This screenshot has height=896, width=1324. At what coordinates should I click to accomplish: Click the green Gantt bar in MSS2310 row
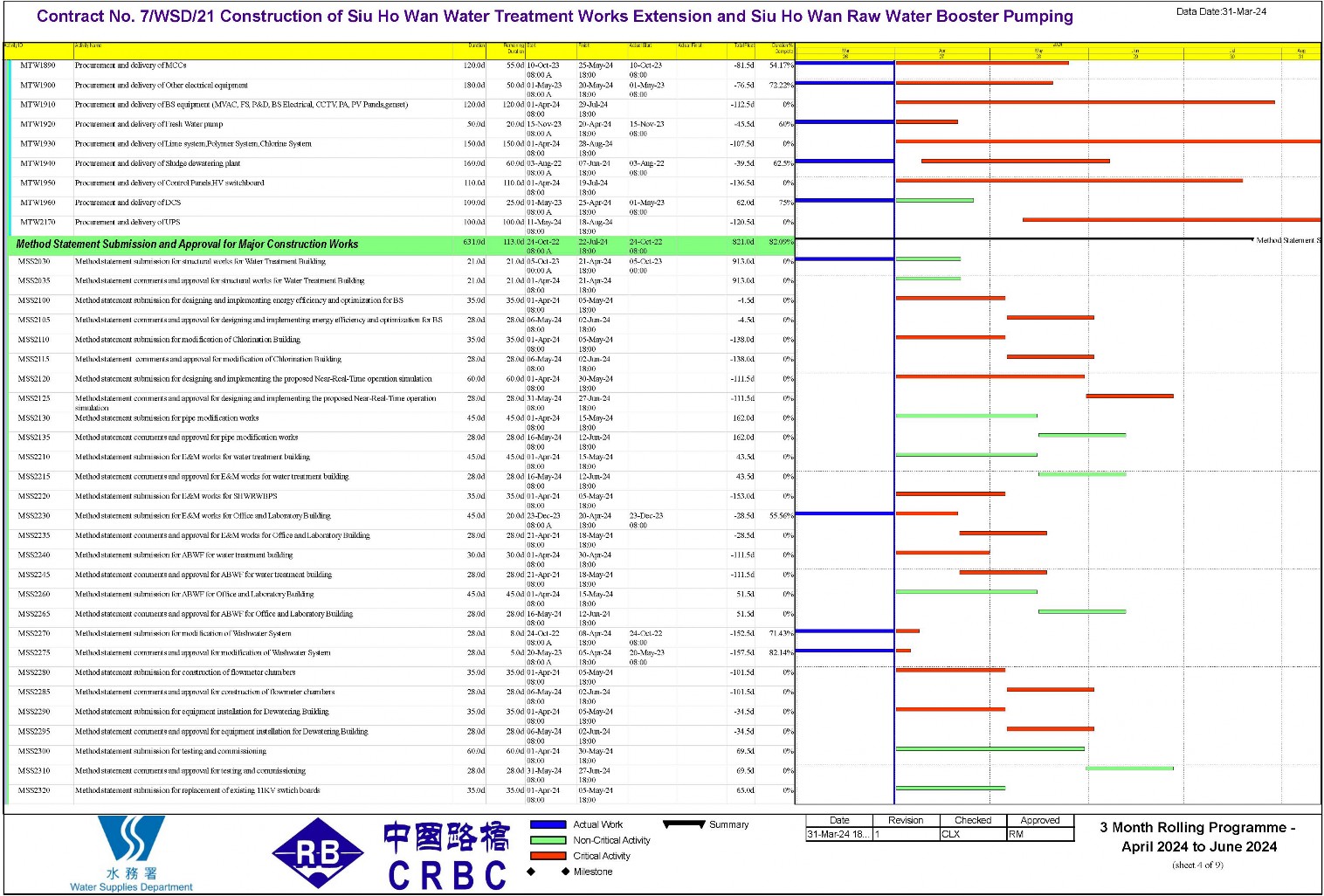click(1129, 768)
